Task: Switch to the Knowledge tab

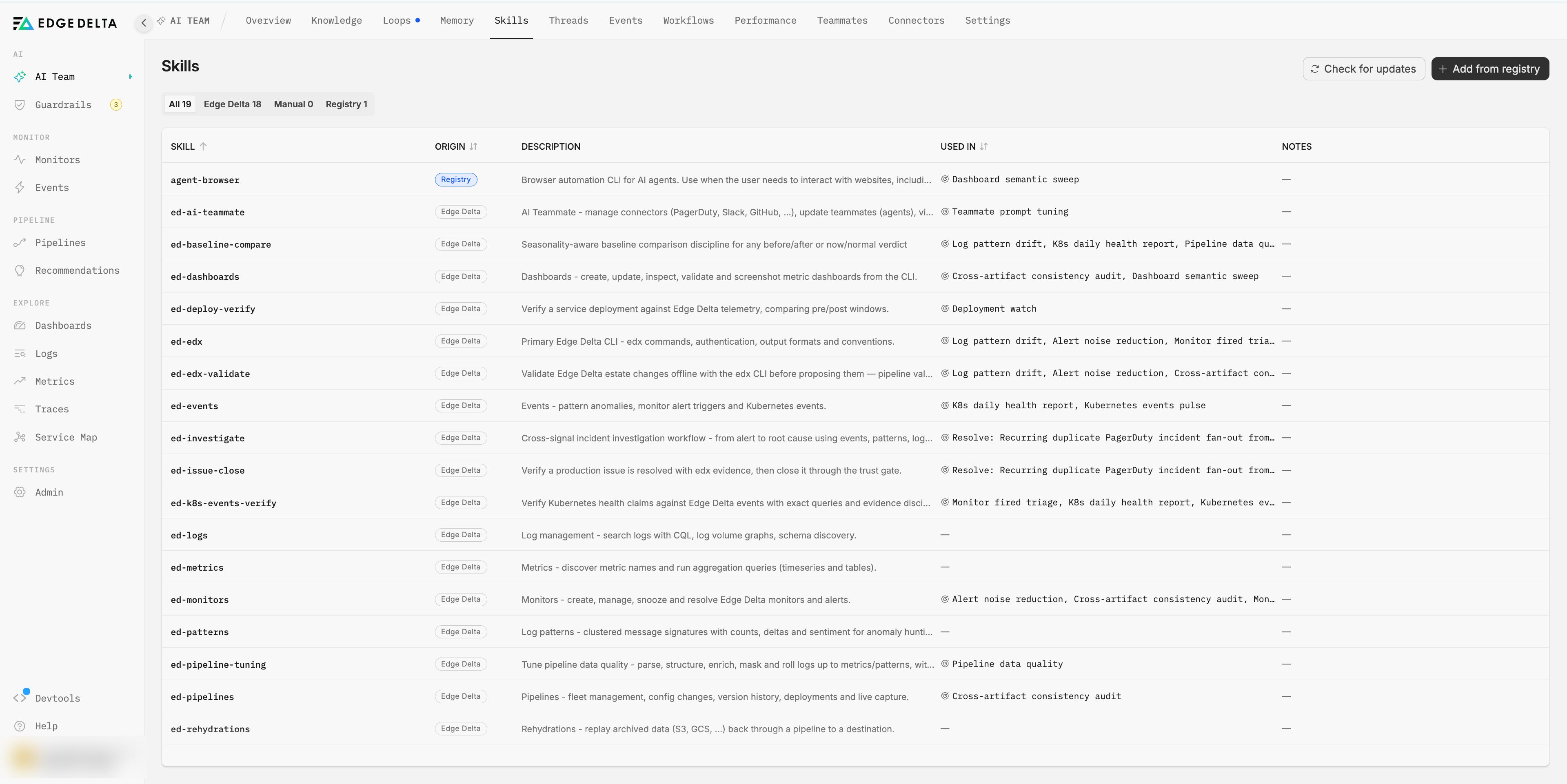Action: (336, 21)
